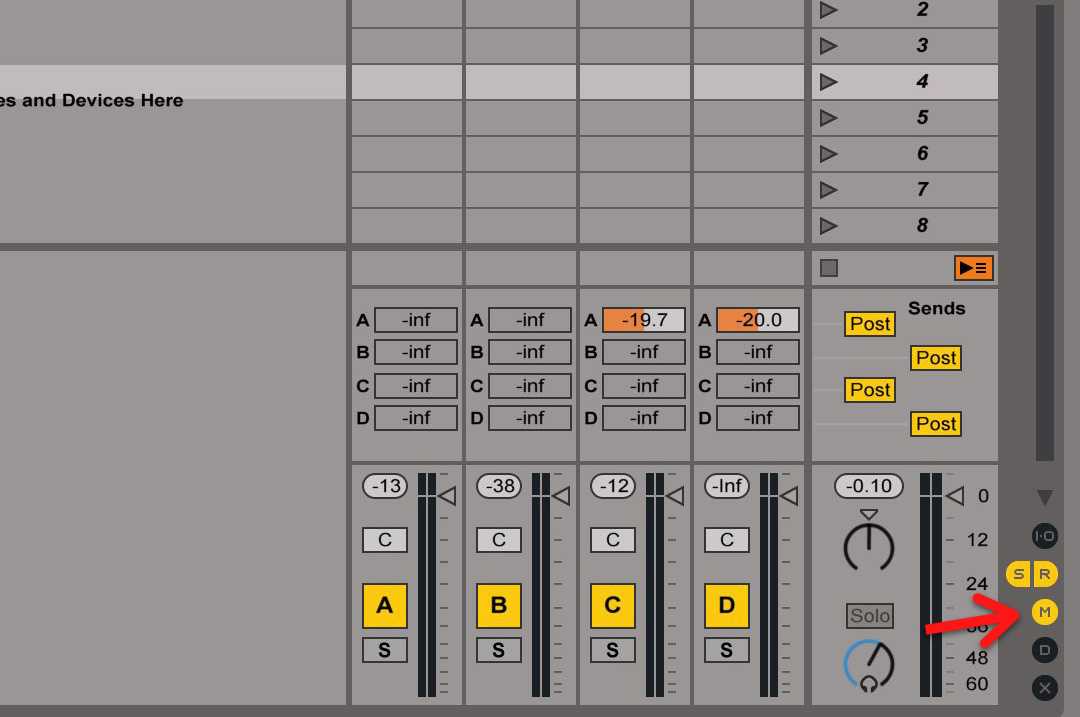This screenshot has height=717, width=1080.
Task: Toggle the Returns section with R button
Action: [1045, 574]
